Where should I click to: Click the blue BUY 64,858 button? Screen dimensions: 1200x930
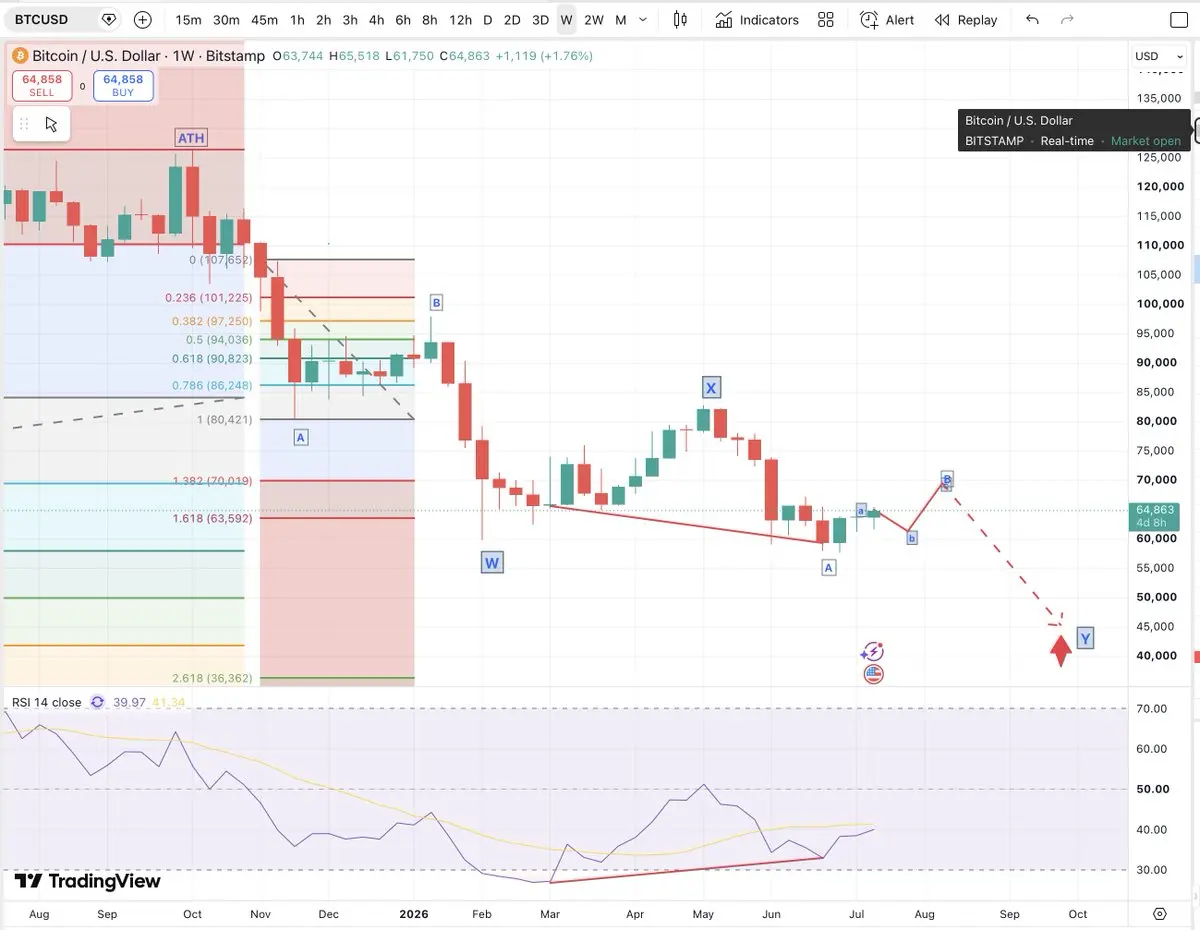click(x=123, y=85)
